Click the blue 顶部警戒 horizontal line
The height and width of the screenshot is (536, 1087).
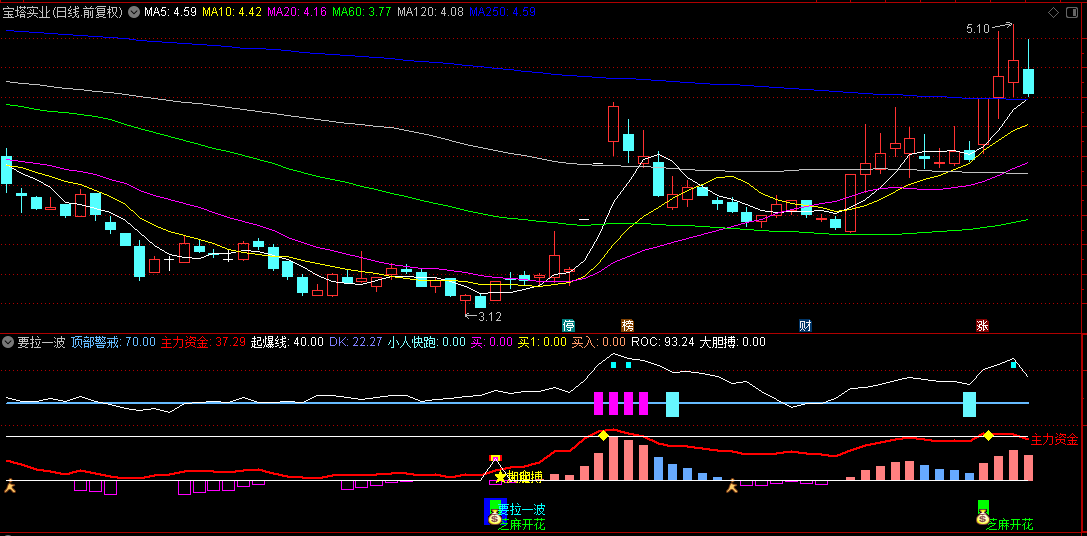(517, 403)
